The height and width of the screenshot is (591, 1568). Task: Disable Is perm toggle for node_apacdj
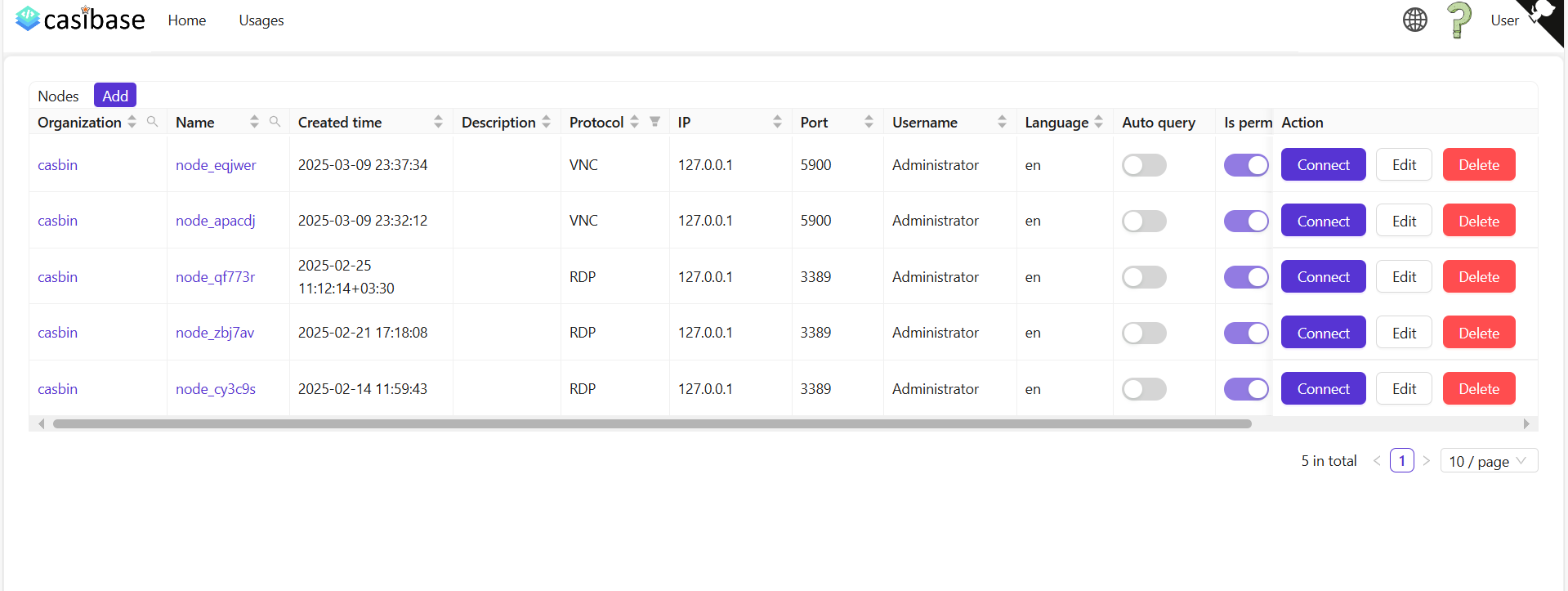[x=1245, y=221]
